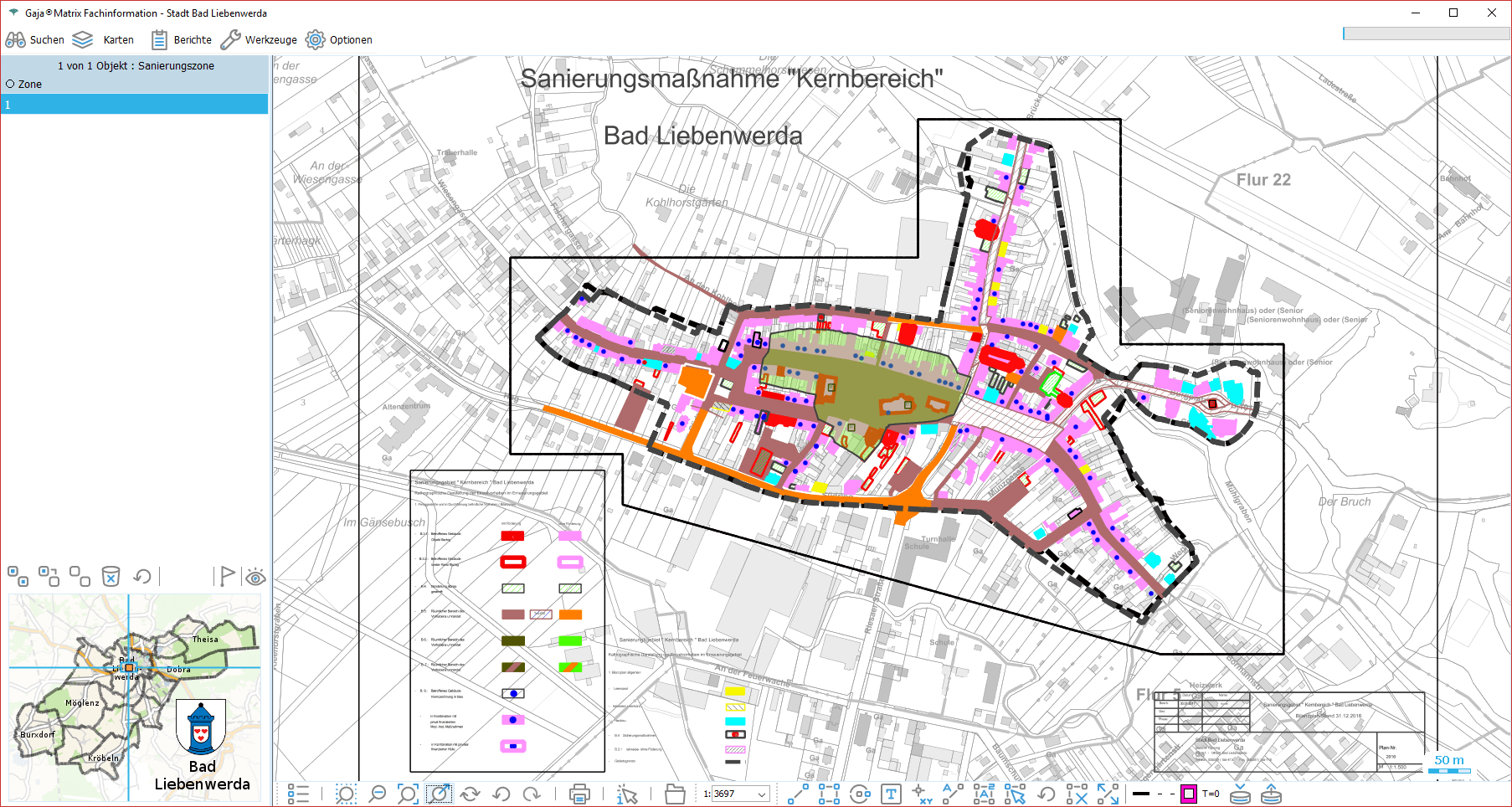This screenshot has width=1512, height=807.
Task: Select the text annotation T tool
Action: tap(891, 794)
